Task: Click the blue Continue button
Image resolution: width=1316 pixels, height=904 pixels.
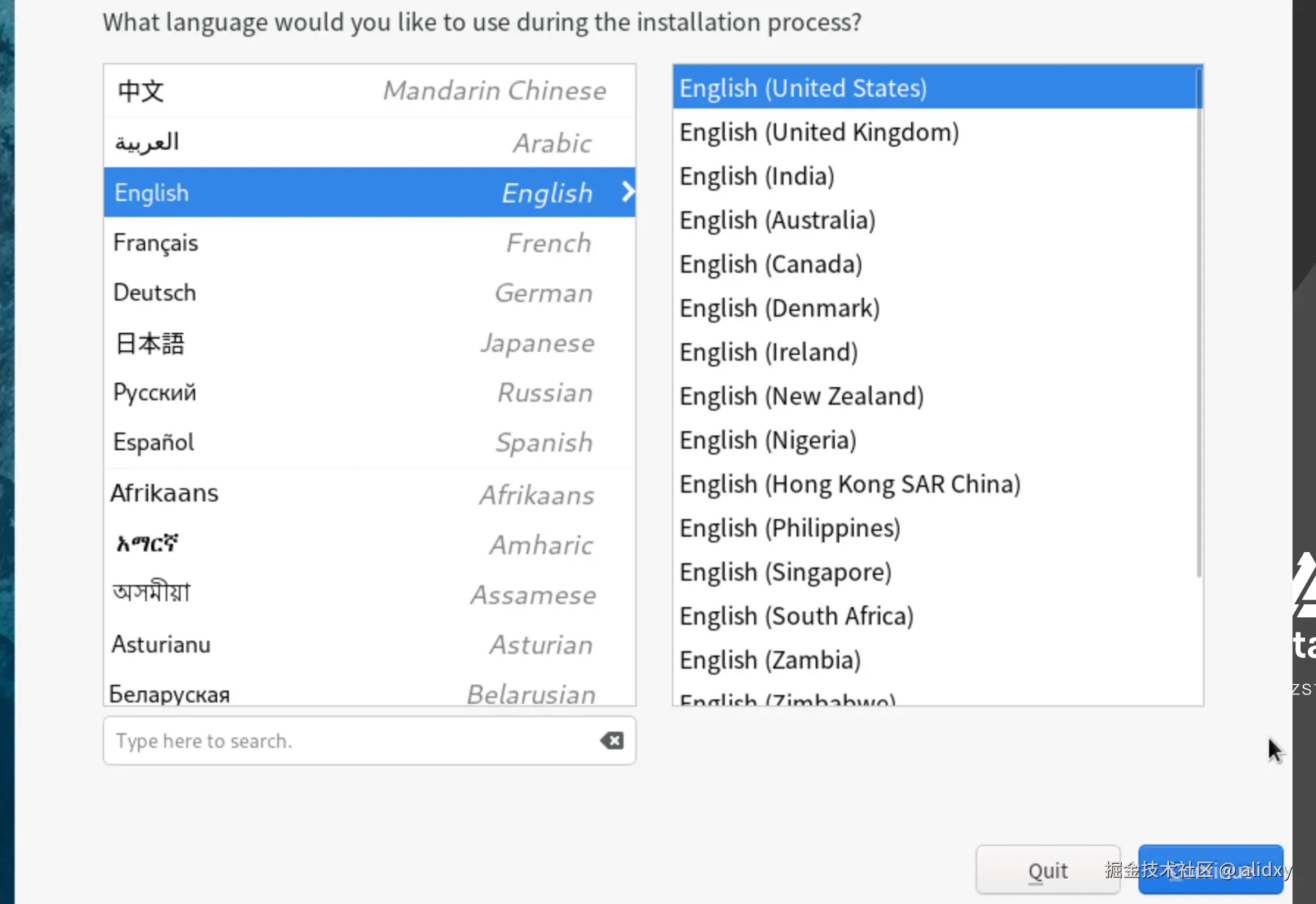Action: point(1210,870)
